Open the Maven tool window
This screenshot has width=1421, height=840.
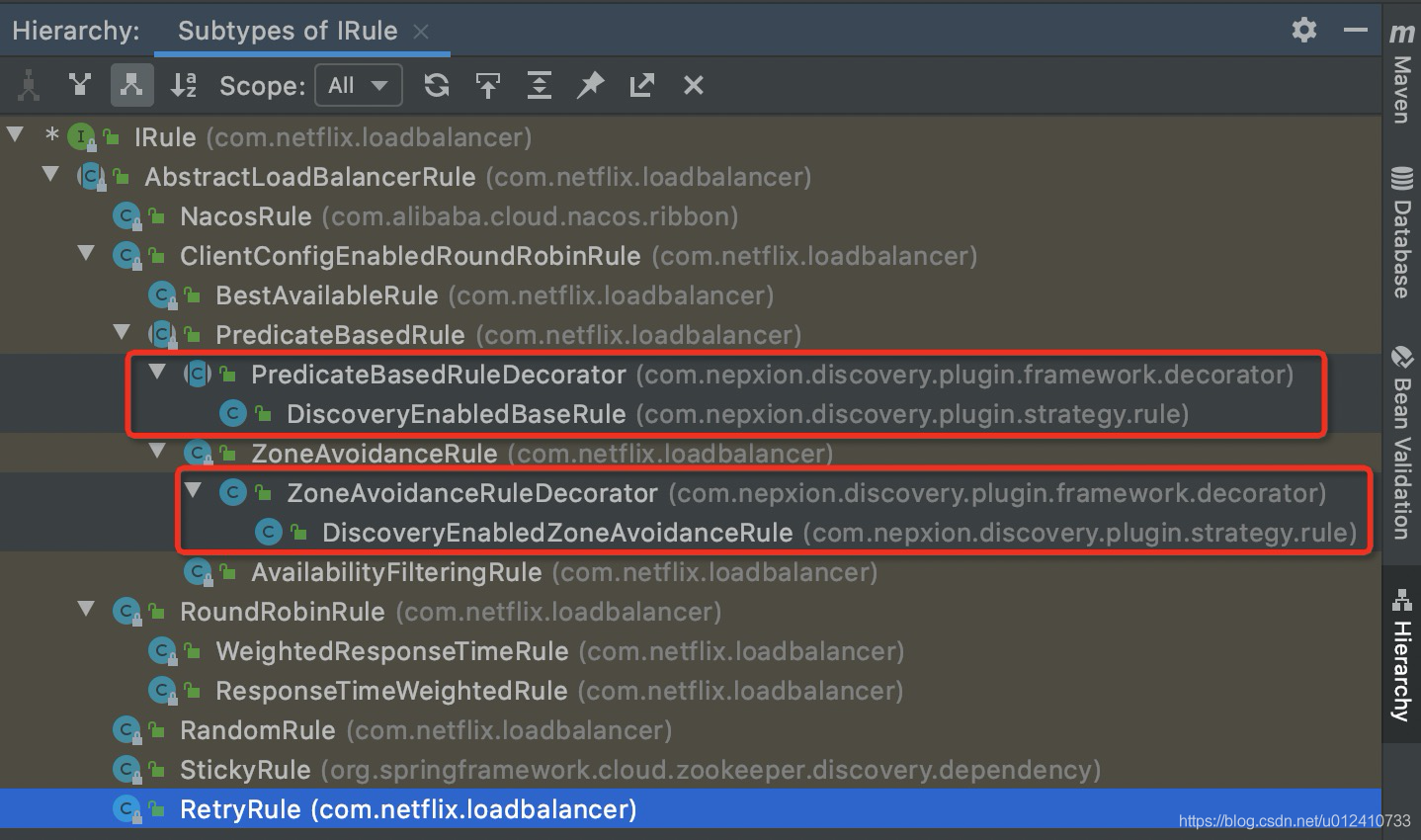pos(1401,74)
